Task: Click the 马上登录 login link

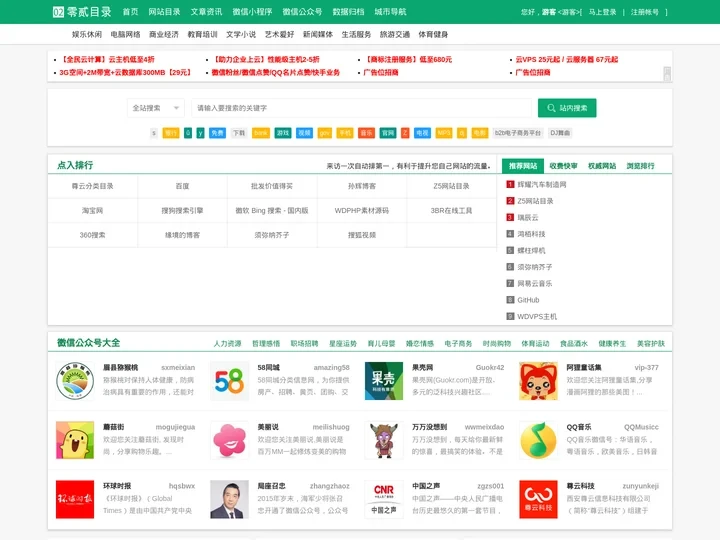Action: pos(602,12)
